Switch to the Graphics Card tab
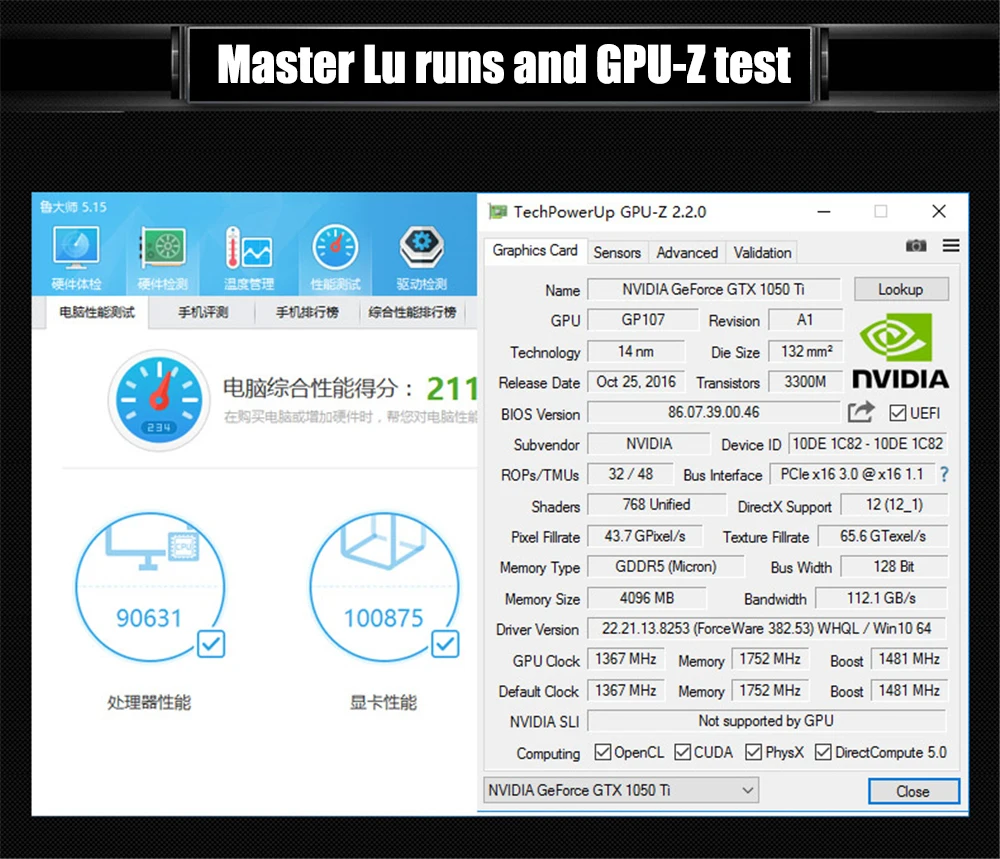The image size is (1000, 859). click(x=534, y=251)
